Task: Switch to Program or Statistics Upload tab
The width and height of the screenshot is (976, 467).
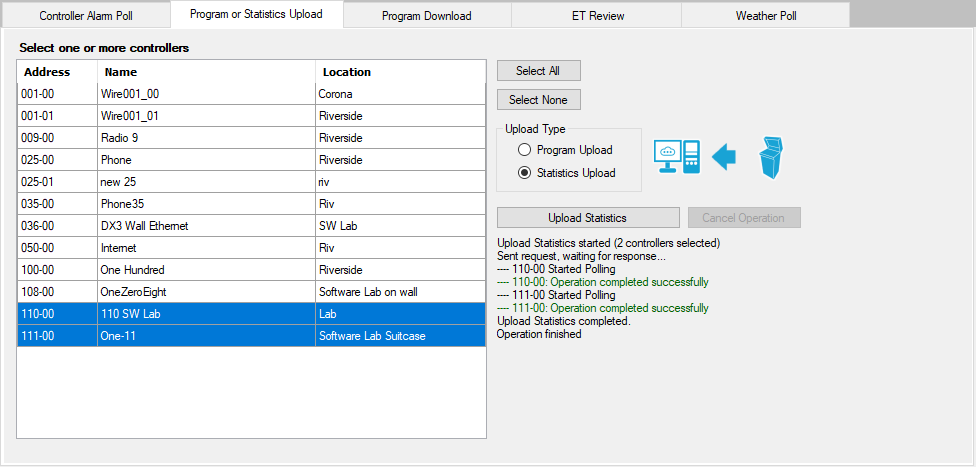Action: (256, 14)
